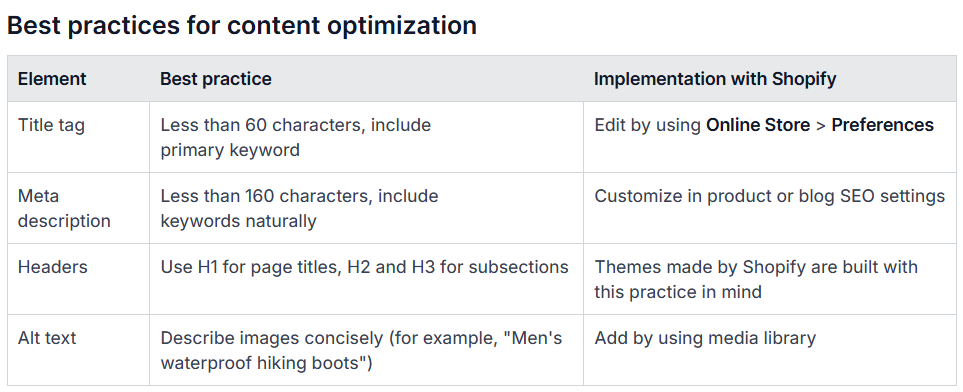This screenshot has height=392, width=963.
Task: Click the bold 'Online Store' text
Action: tap(758, 125)
